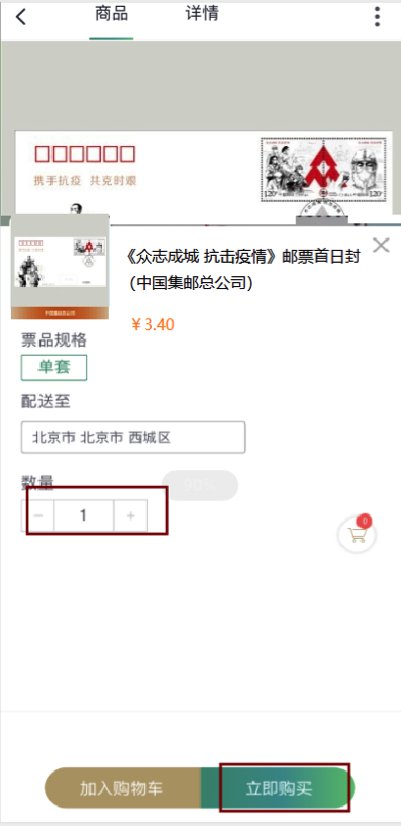Click the 加入购物车 button
Image resolution: width=401 pixels, height=826 pixels.
122,788
